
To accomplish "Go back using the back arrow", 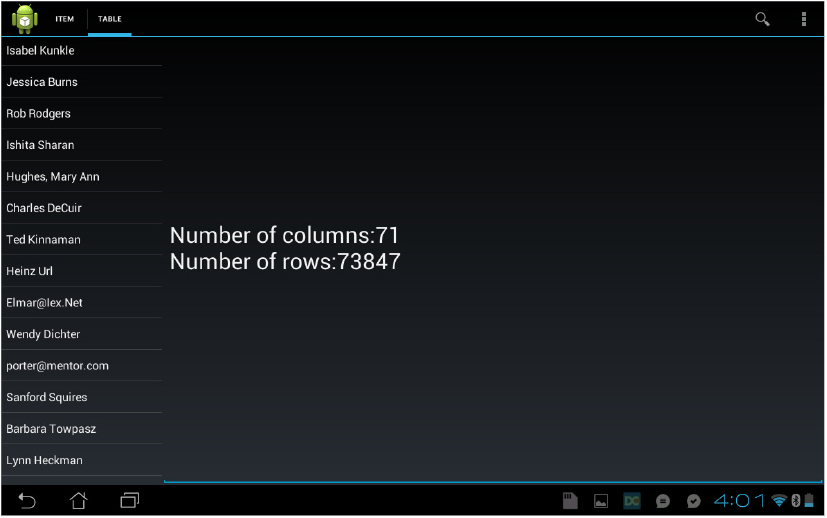I will coord(27,501).
